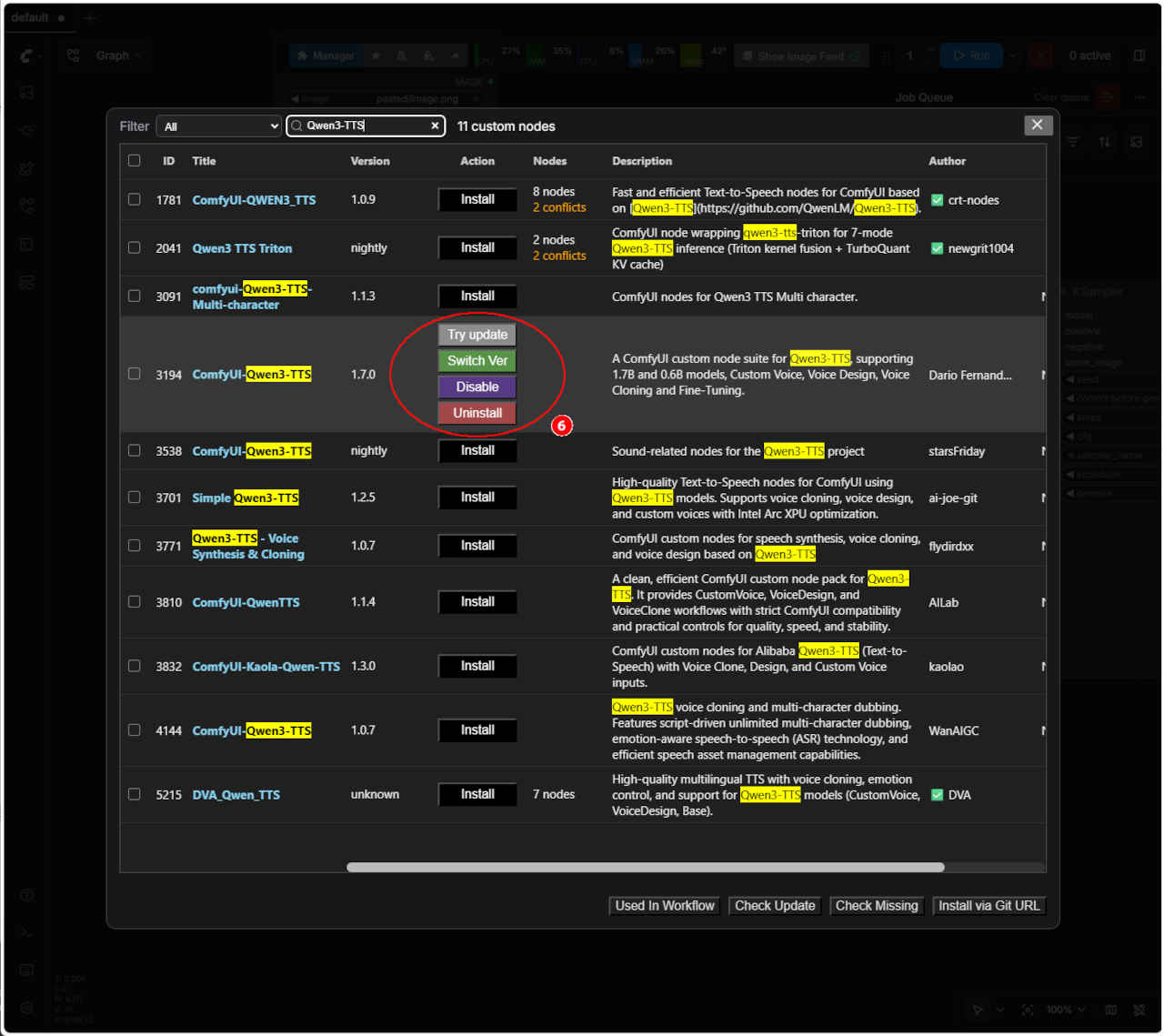Screen dimensions: 1164x1036
Task: Click the fit view icon beside the 100% zoom
Action: click(1028, 1010)
